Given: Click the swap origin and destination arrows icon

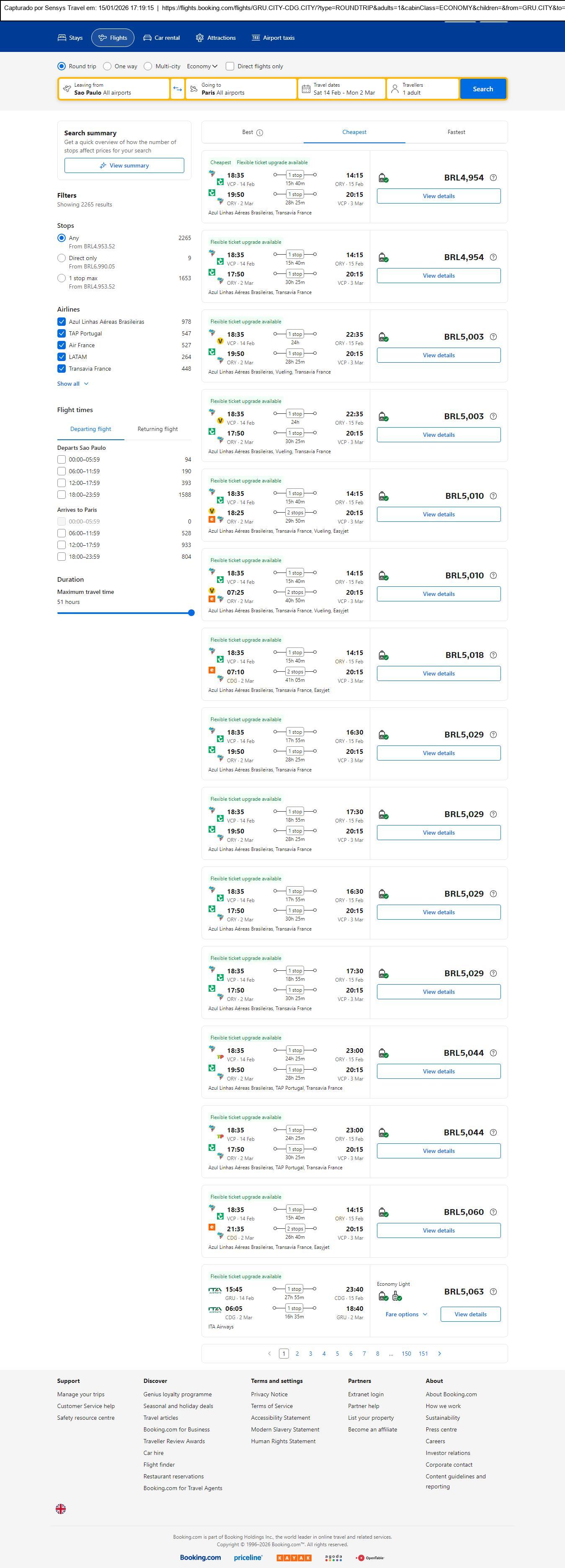Looking at the screenshot, I should coord(177,89).
